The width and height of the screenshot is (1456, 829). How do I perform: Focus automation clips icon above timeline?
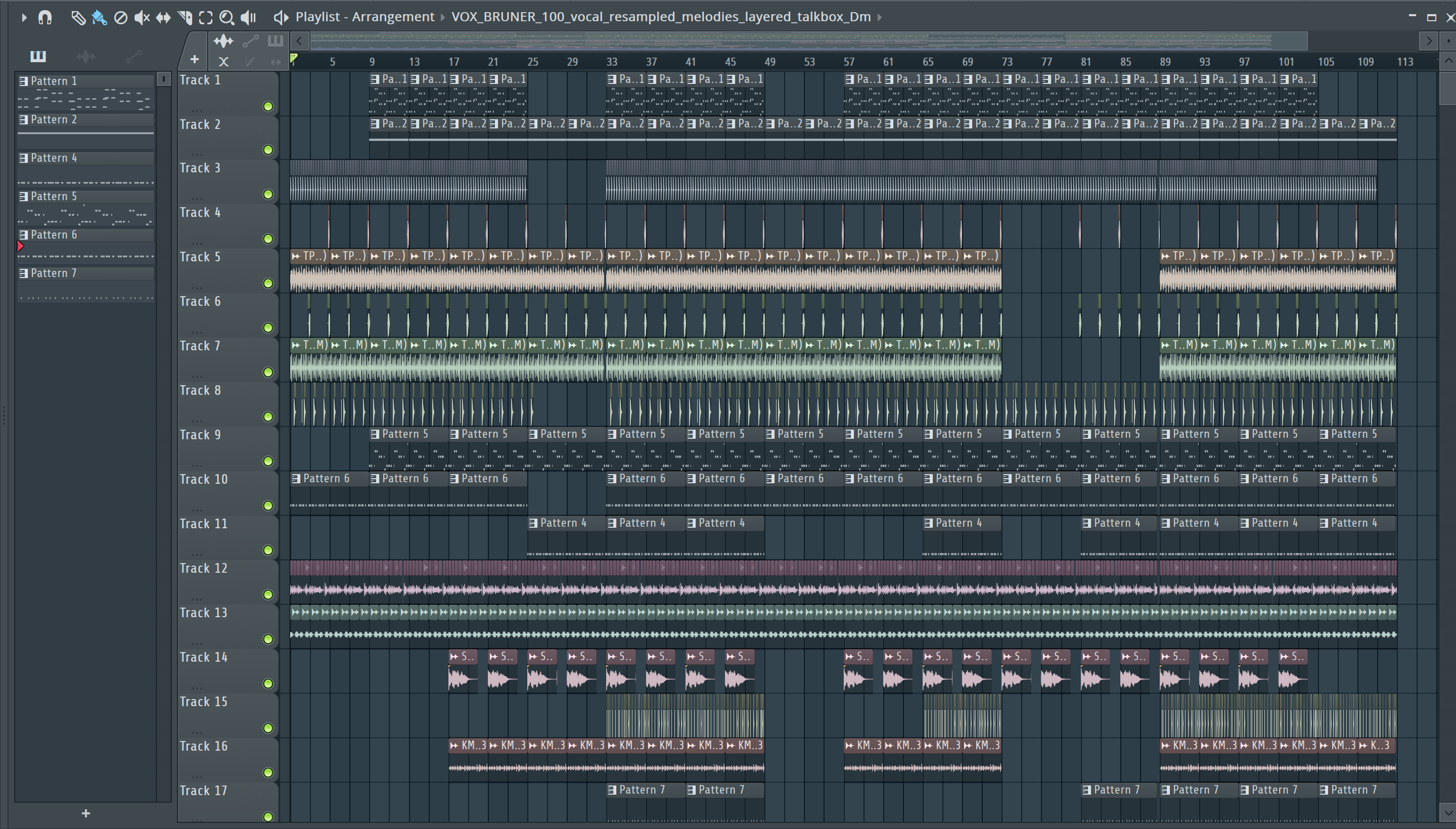251,41
